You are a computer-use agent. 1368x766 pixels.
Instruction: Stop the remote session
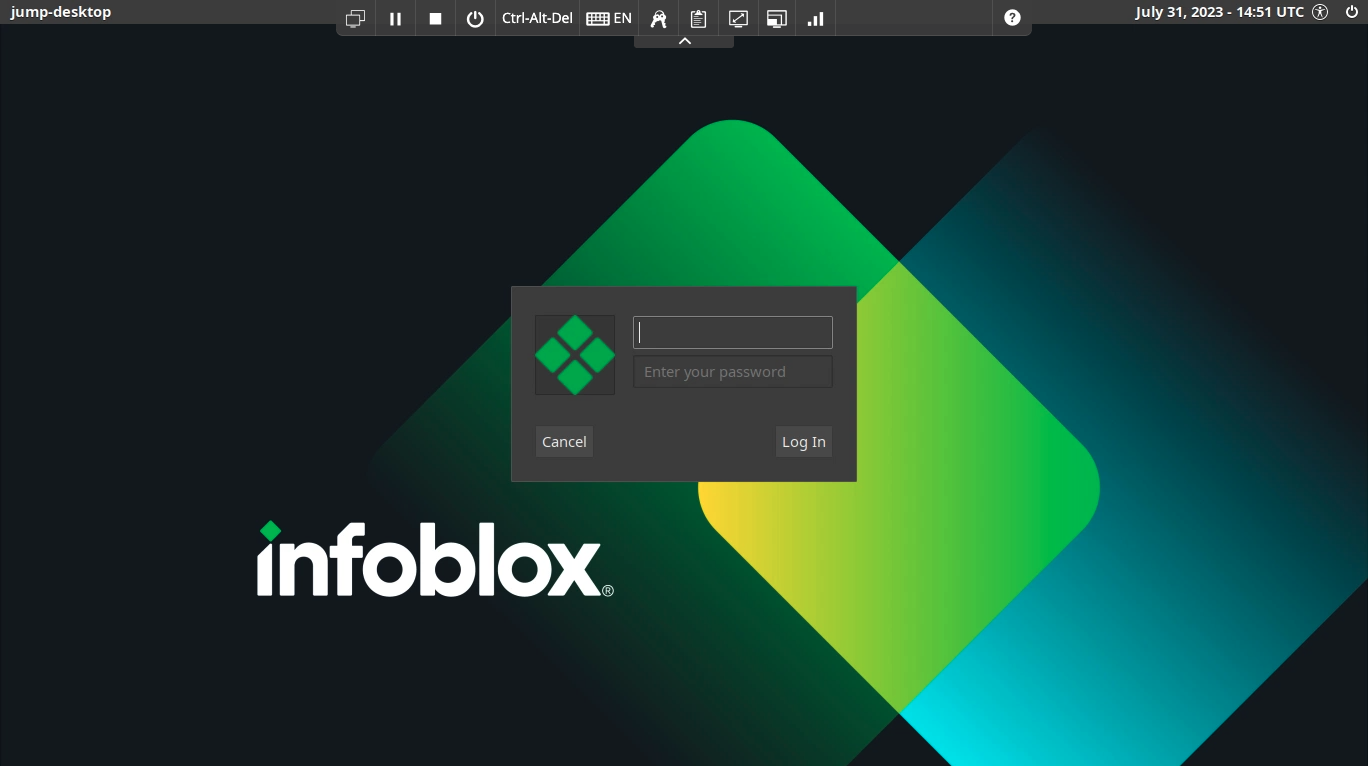tap(435, 18)
